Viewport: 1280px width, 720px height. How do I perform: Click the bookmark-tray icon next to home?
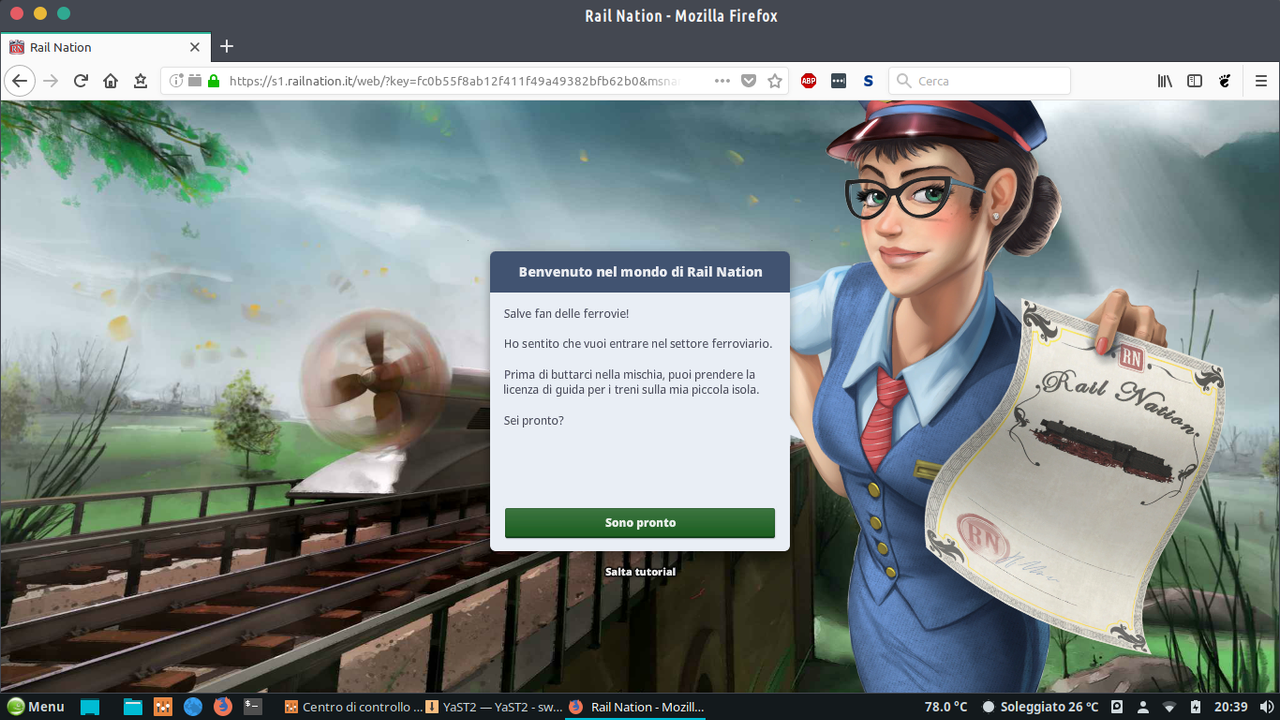tap(141, 81)
